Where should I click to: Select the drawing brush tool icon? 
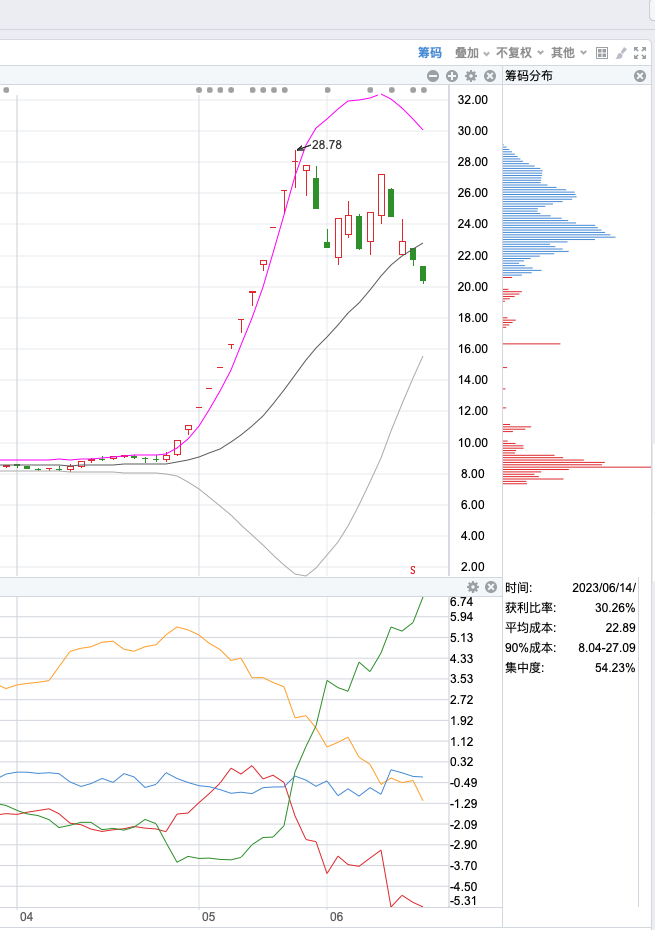(x=621, y=53)
